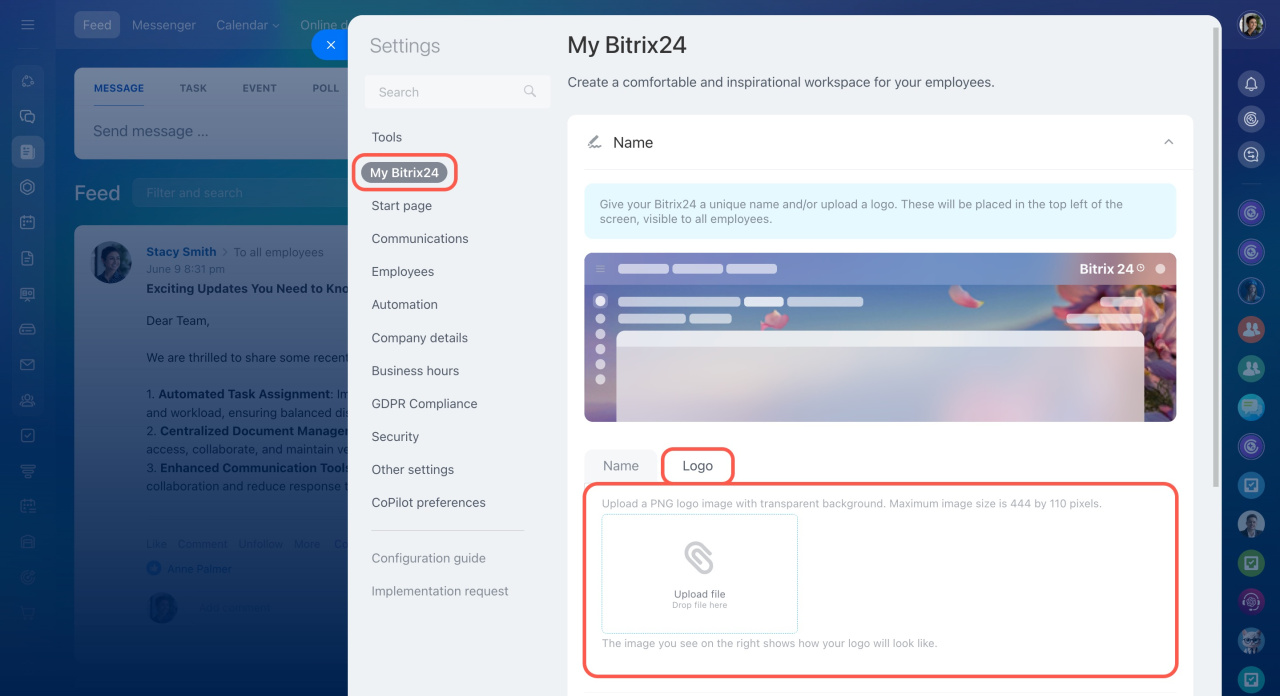Open CoPilot preferences
Image resolution: width=1280 pixels, height=696 pixels.
428,502
